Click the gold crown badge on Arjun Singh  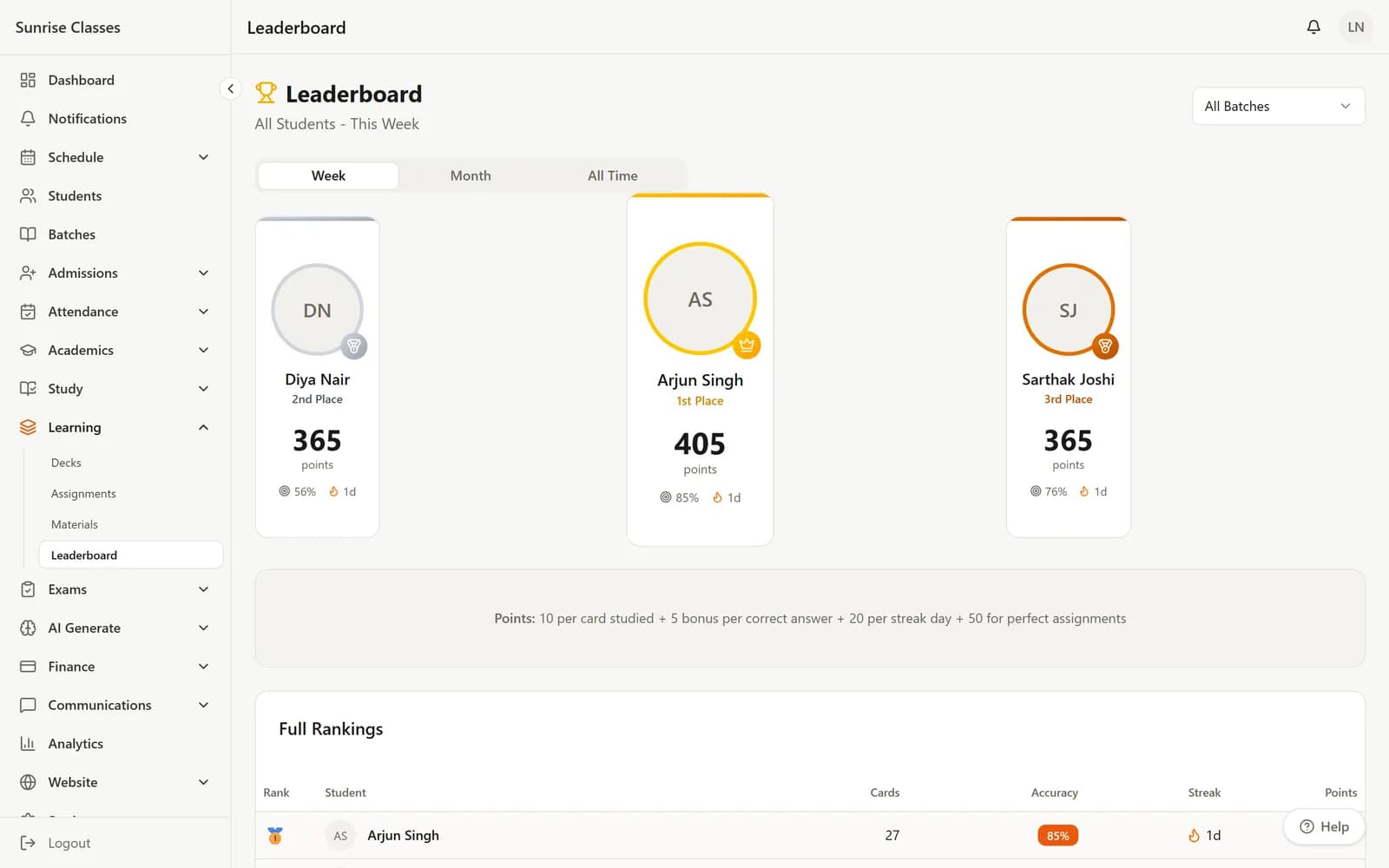coord(747,345)
